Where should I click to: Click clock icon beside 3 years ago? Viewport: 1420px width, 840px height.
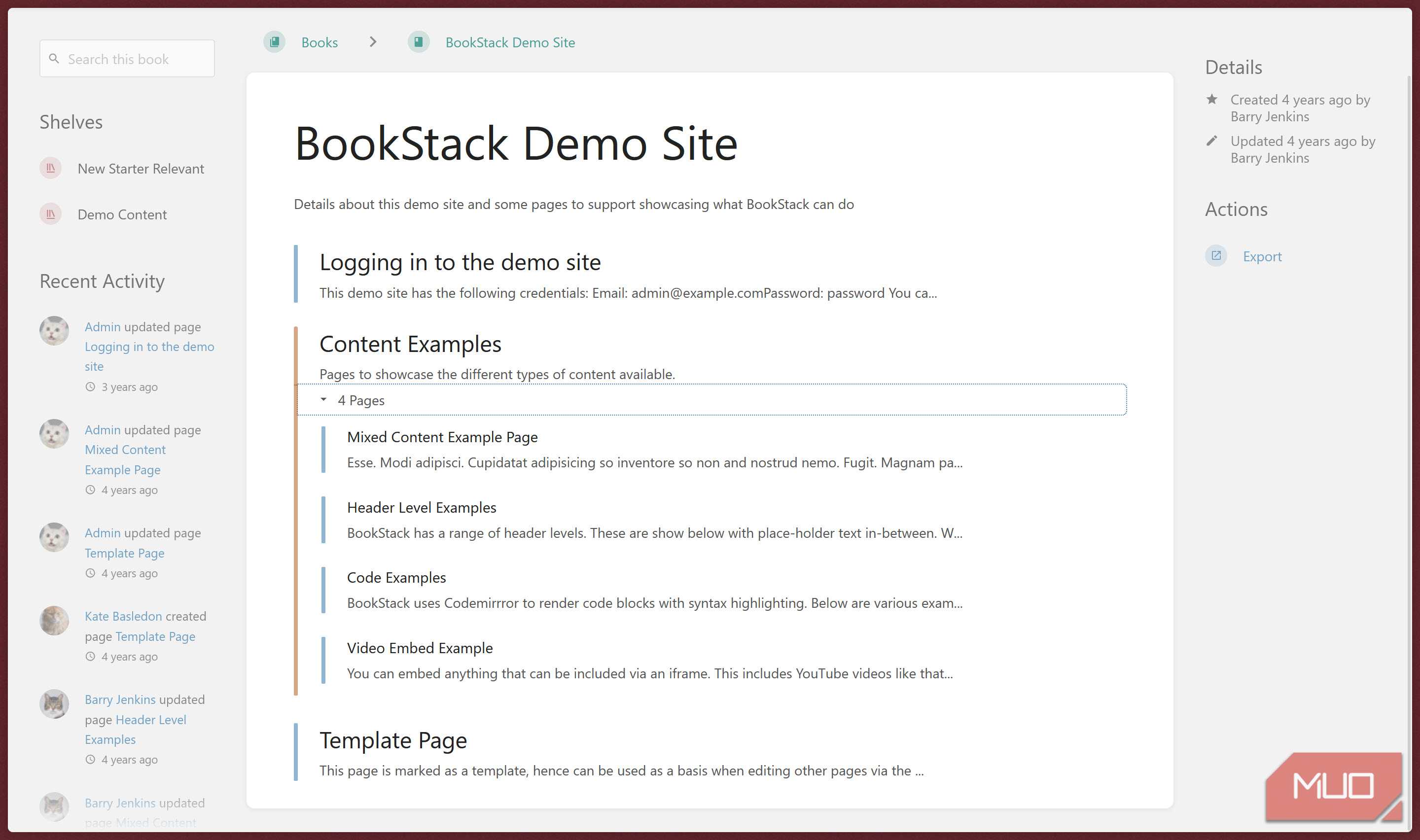90,386
